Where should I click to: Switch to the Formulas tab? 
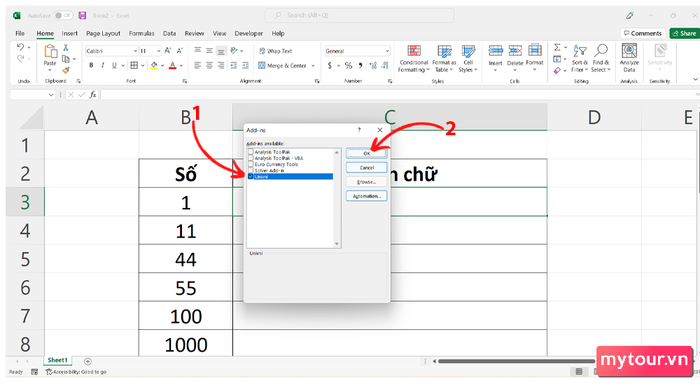[x=142, y=33]
